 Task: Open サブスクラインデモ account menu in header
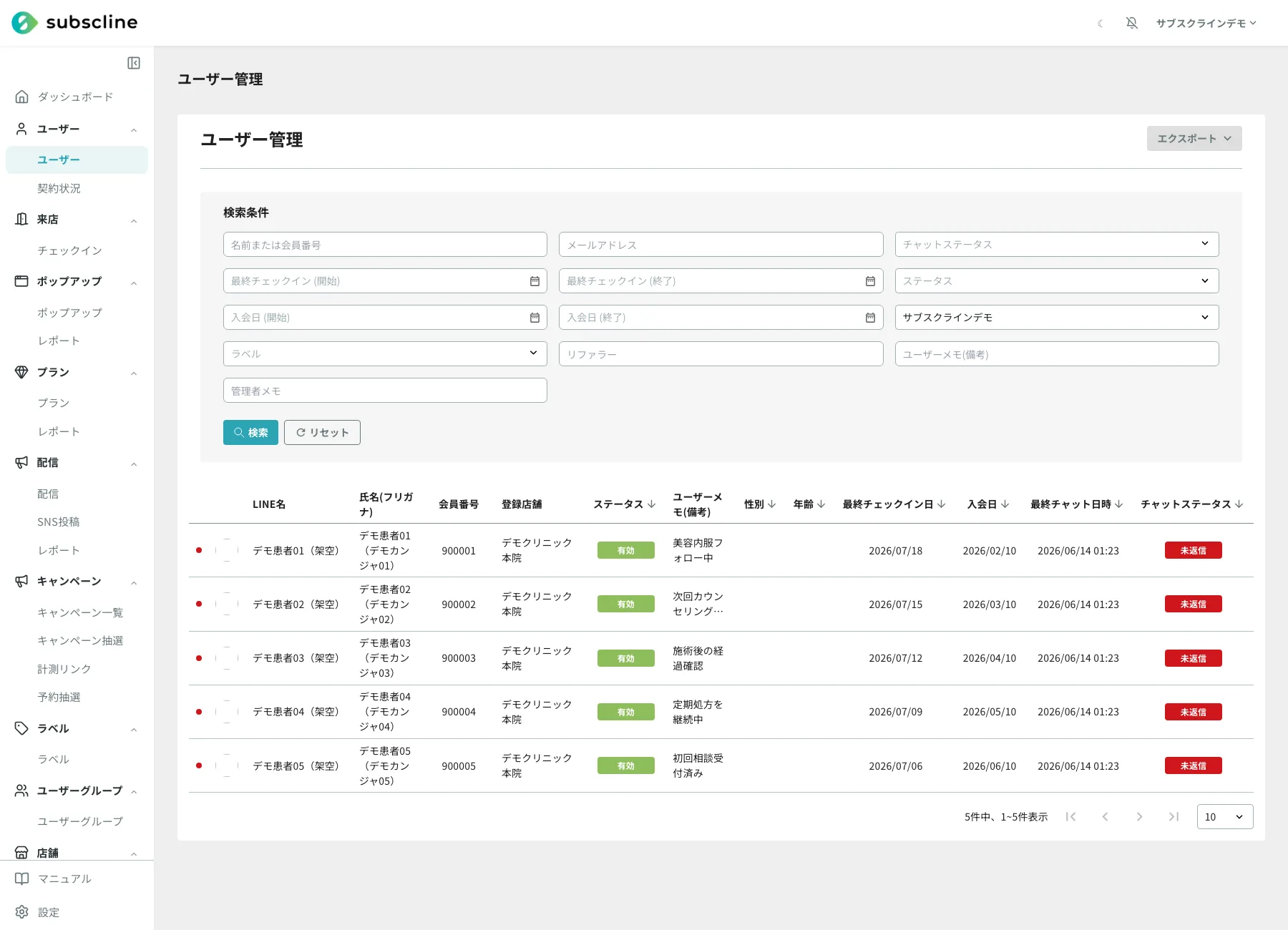coord(1206,24)
